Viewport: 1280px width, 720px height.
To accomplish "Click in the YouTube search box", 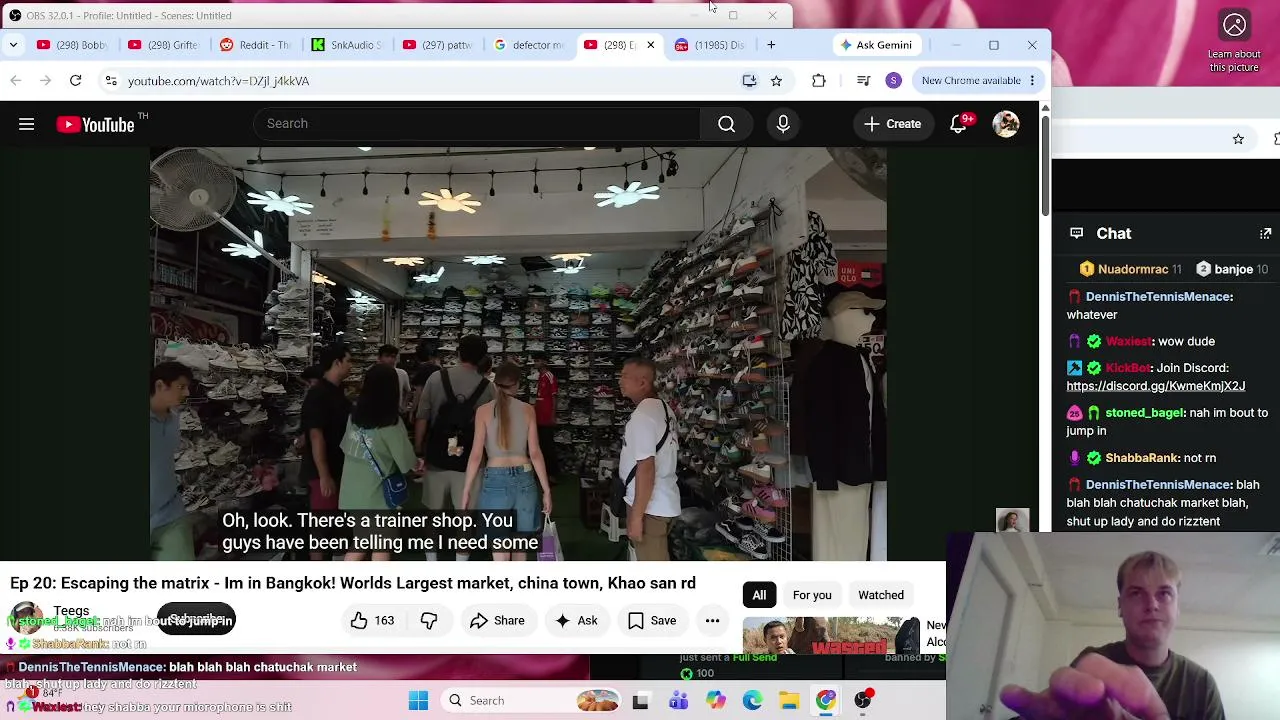I will [477, 124].
